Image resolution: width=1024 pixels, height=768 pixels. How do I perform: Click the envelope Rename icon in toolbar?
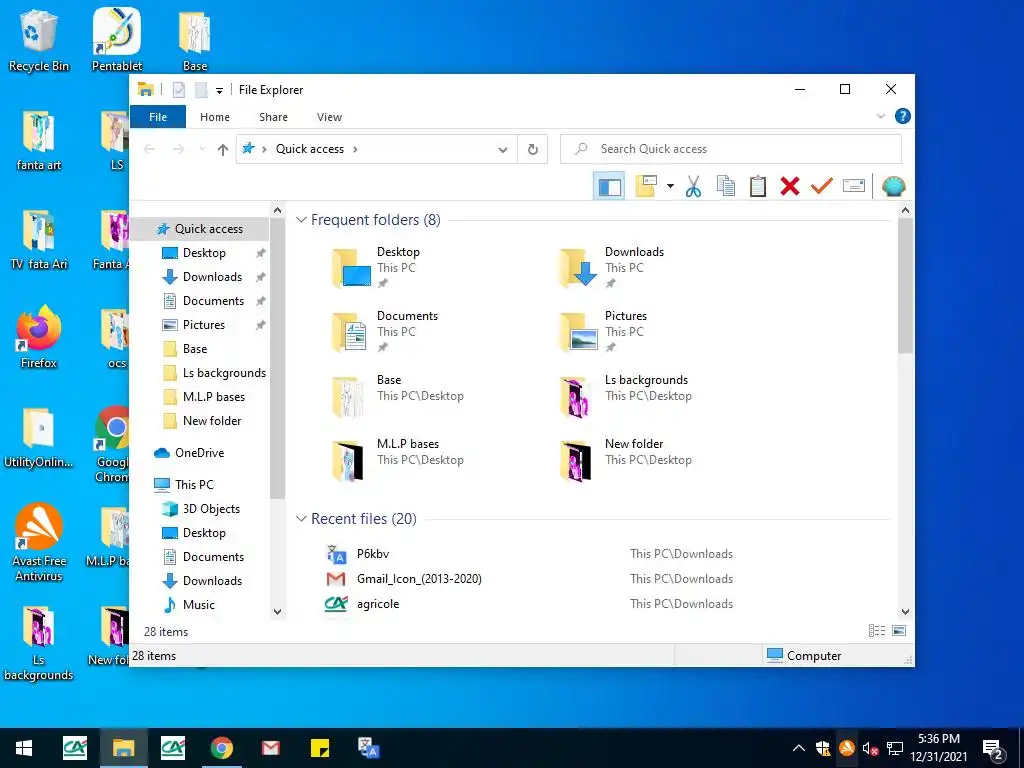(854, 187)
